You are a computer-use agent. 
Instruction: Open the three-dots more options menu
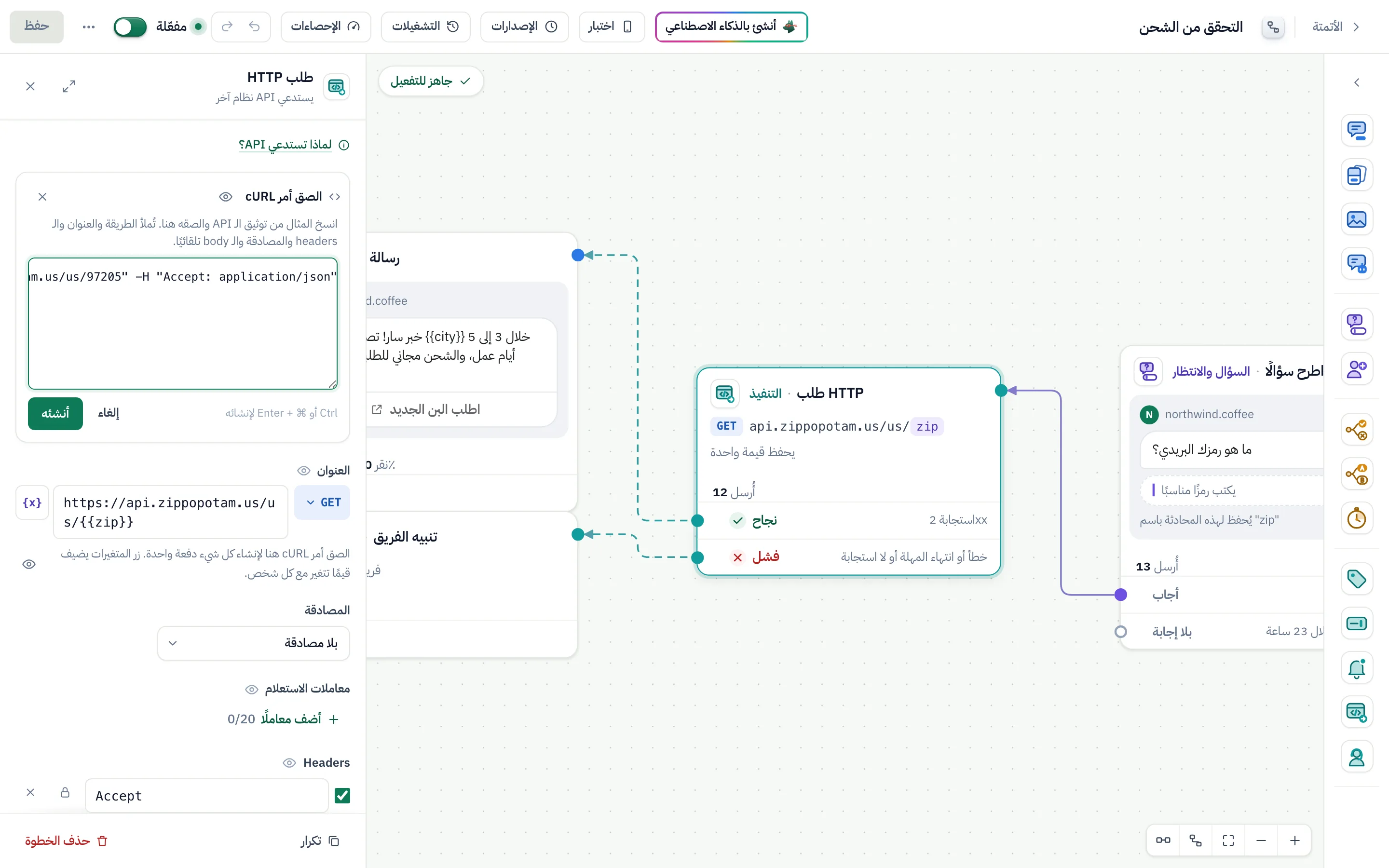[x=88, y=27]
